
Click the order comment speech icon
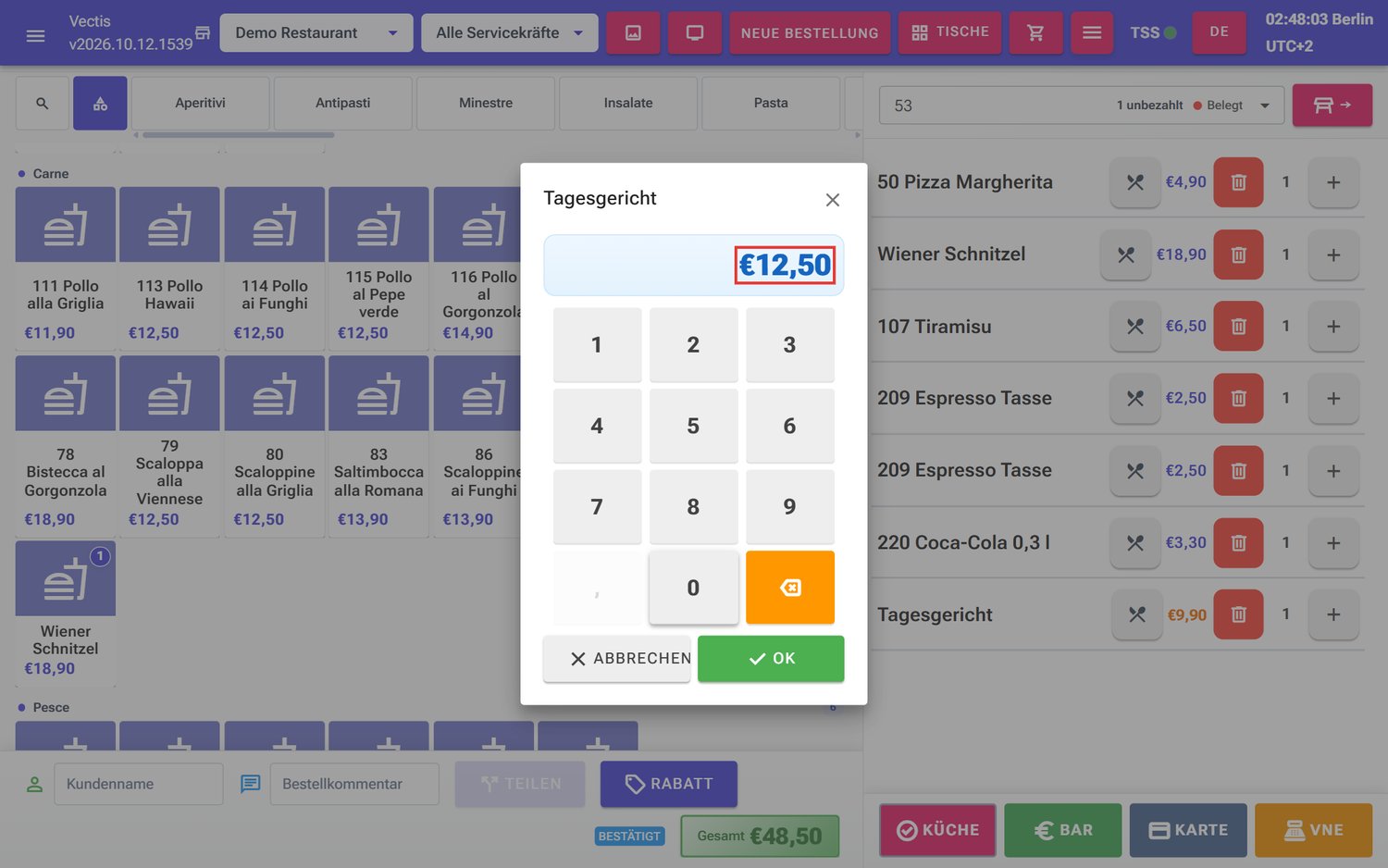click(250, 784)
